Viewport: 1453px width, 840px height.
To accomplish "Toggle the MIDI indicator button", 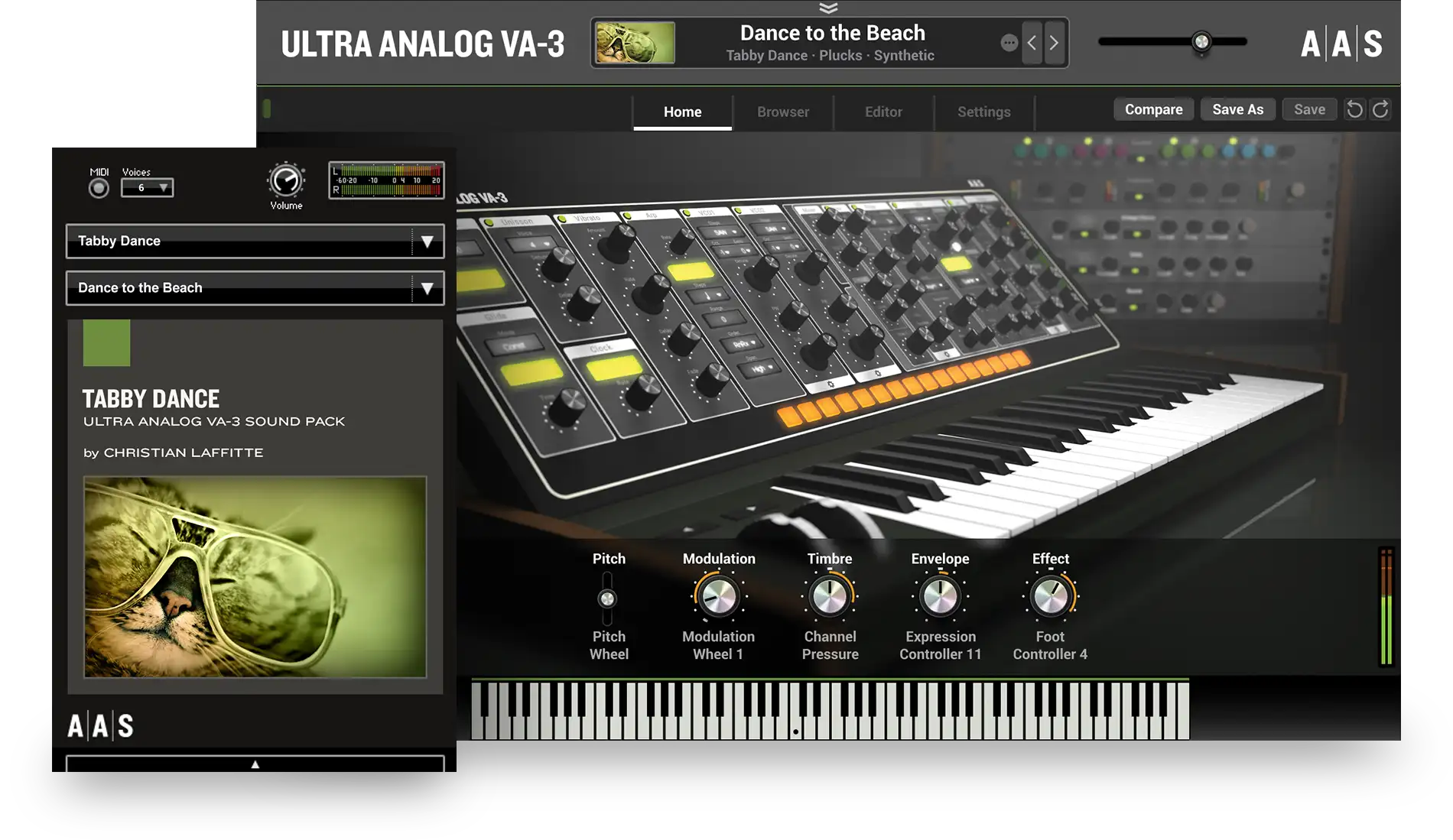I will [x=99, y=188].
